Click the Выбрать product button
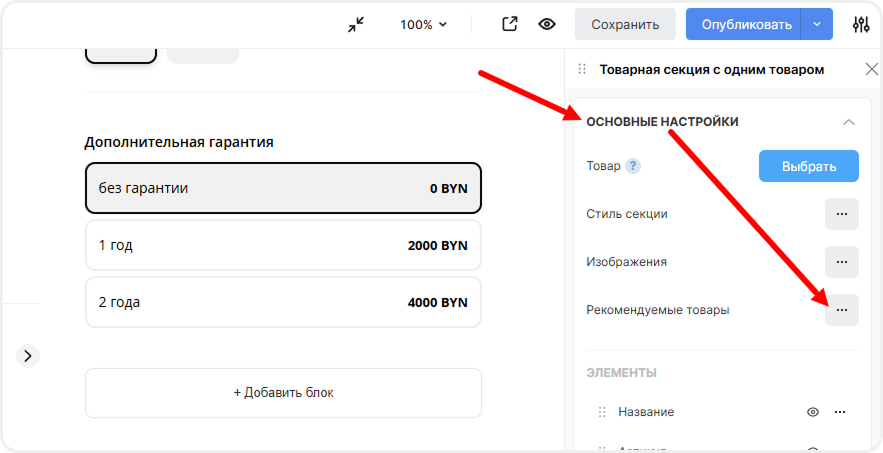 [808, 166]
